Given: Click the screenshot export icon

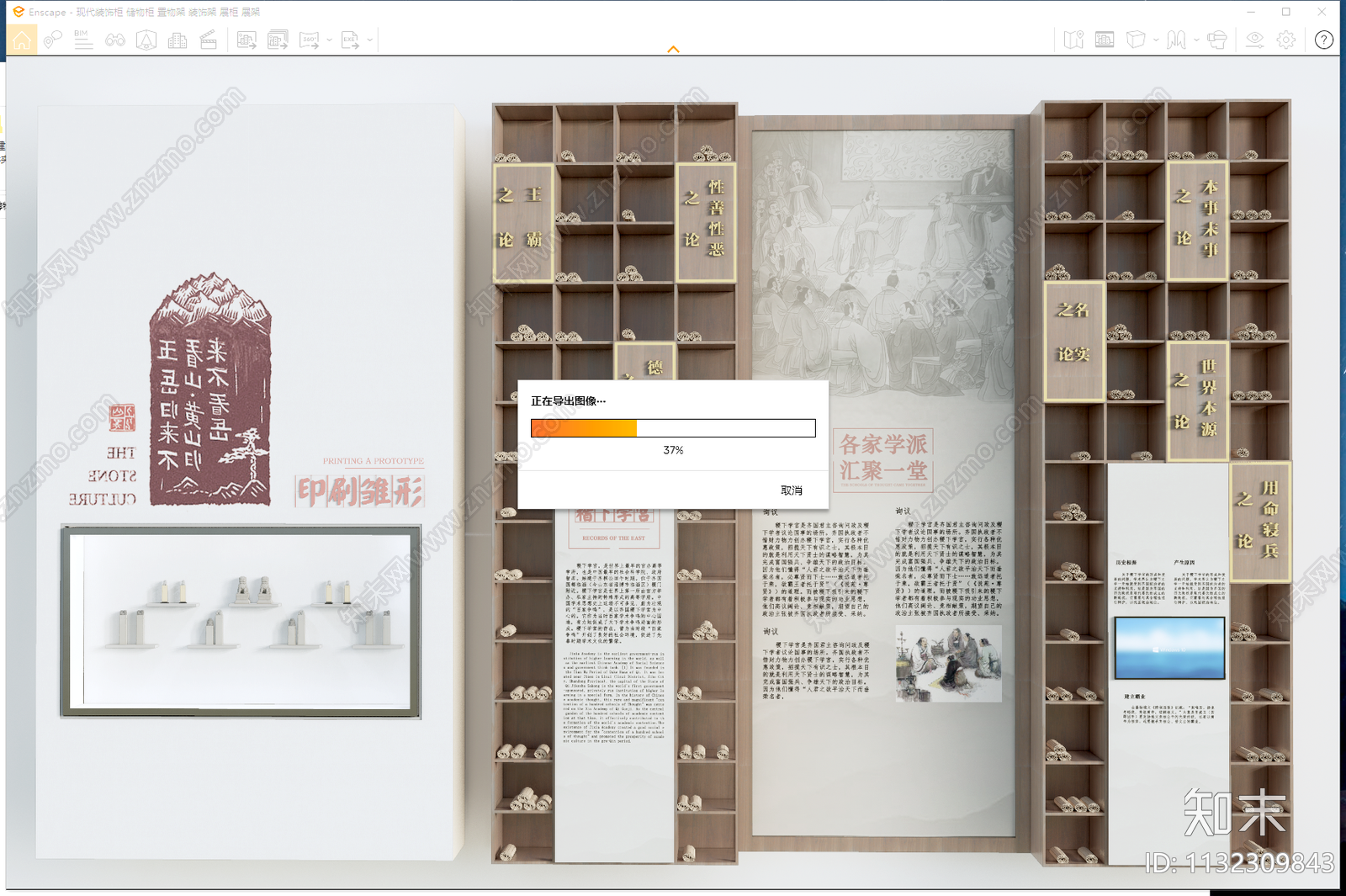Looking at the screenshot, I should [x=246, y=40].
